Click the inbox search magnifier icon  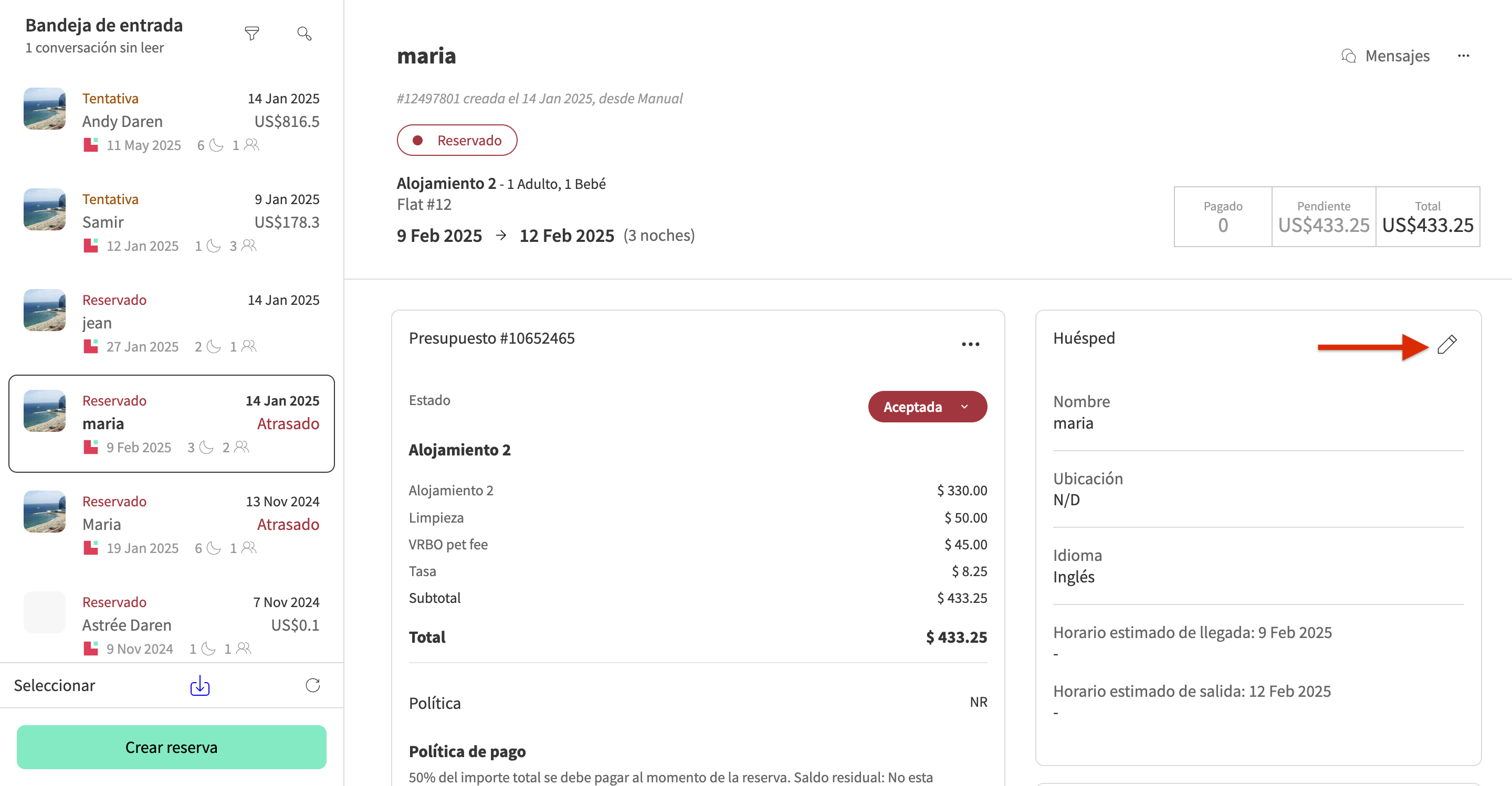[x=304, y=34]
